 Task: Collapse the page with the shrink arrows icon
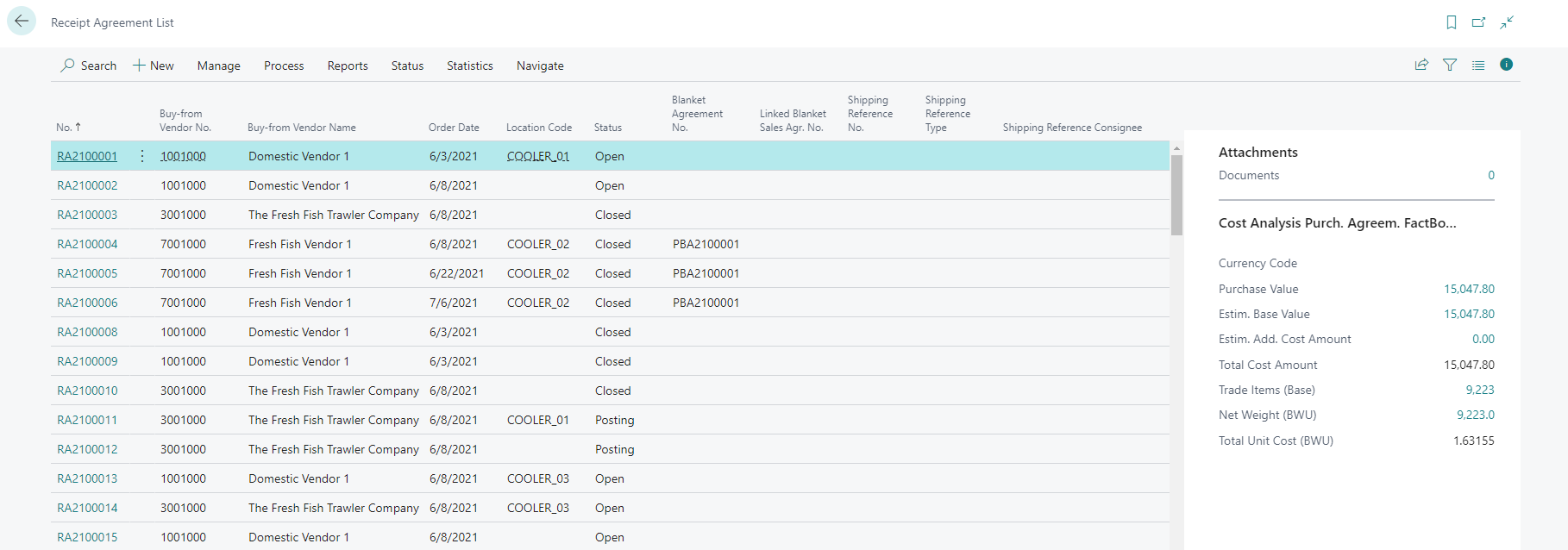point(1507,22)
